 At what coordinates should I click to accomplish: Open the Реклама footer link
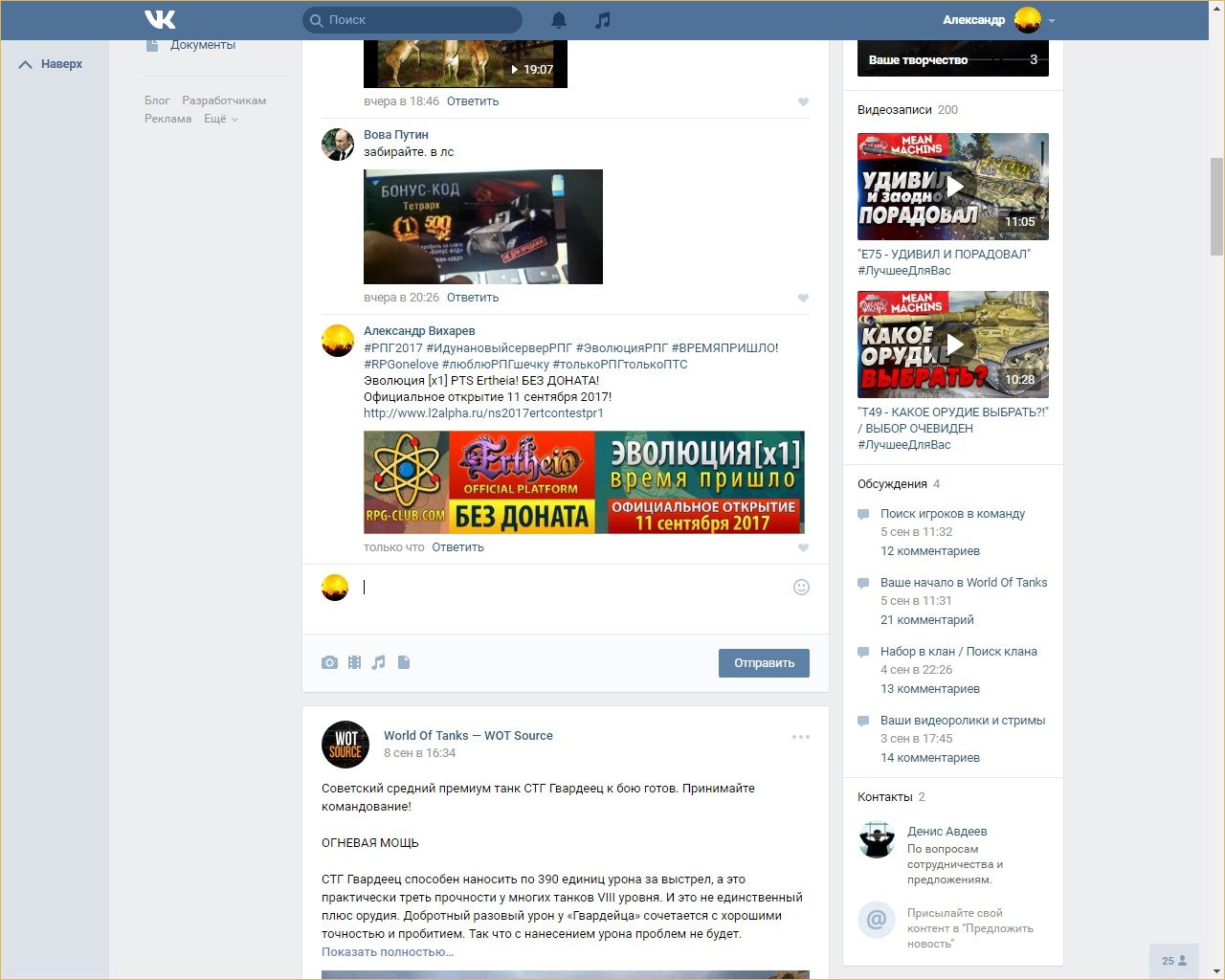167,119
